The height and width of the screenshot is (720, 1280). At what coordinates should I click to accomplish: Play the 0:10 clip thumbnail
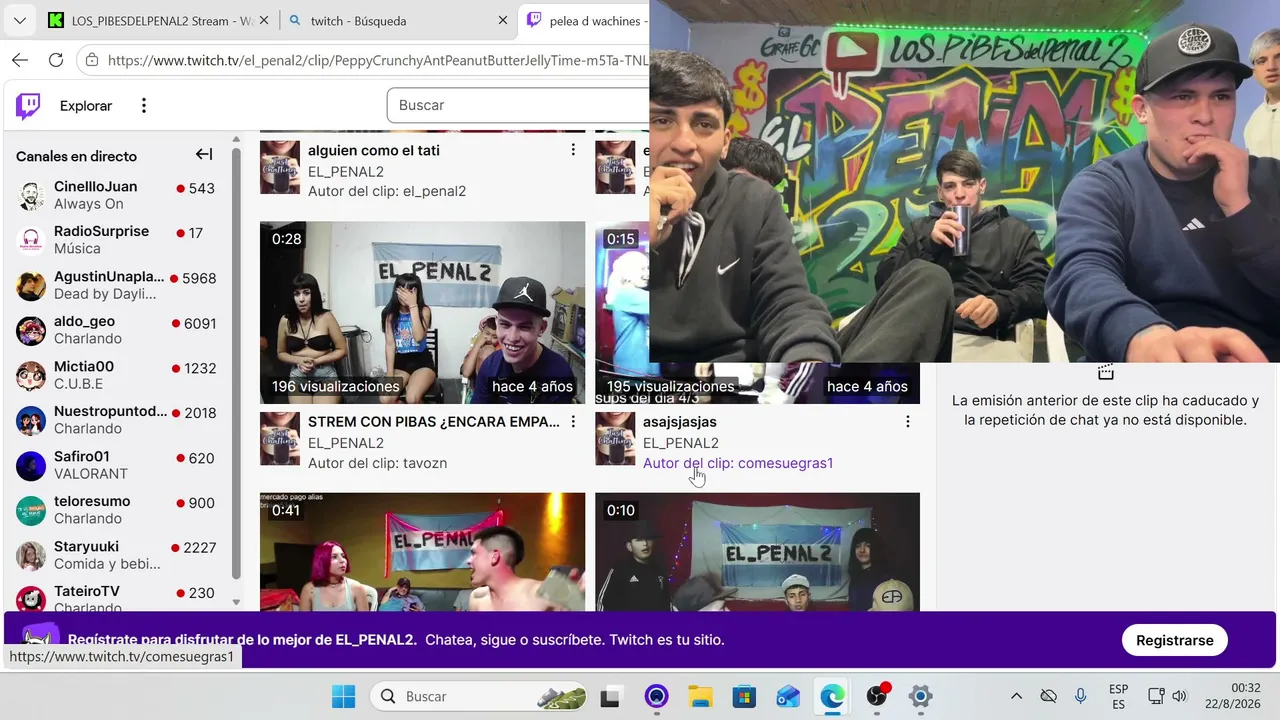(x=757, y=551)
